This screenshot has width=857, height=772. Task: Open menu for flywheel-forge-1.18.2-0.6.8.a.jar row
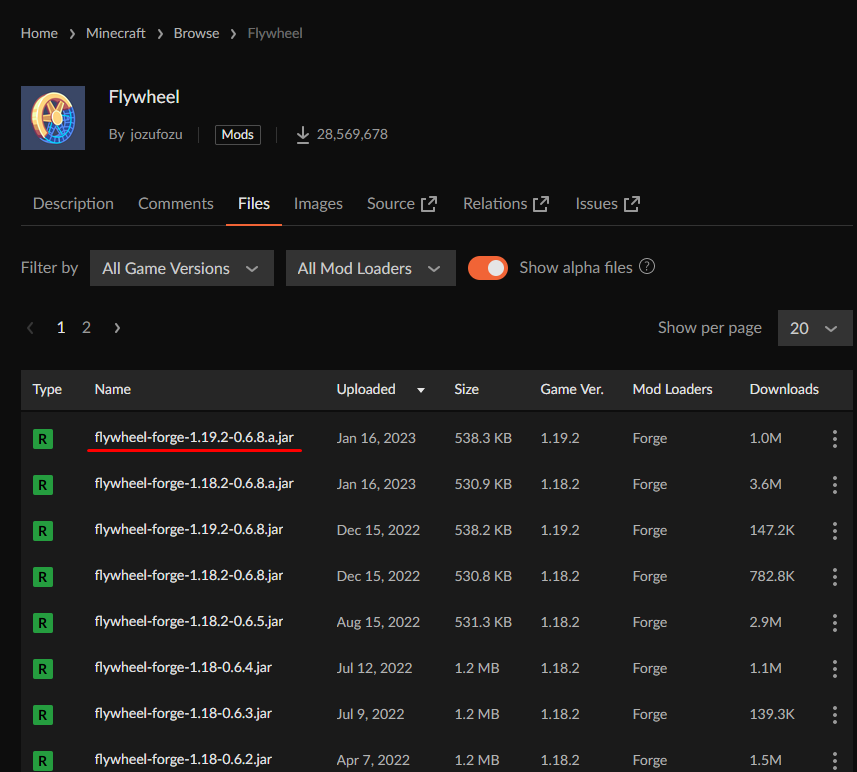coord(835,484)
